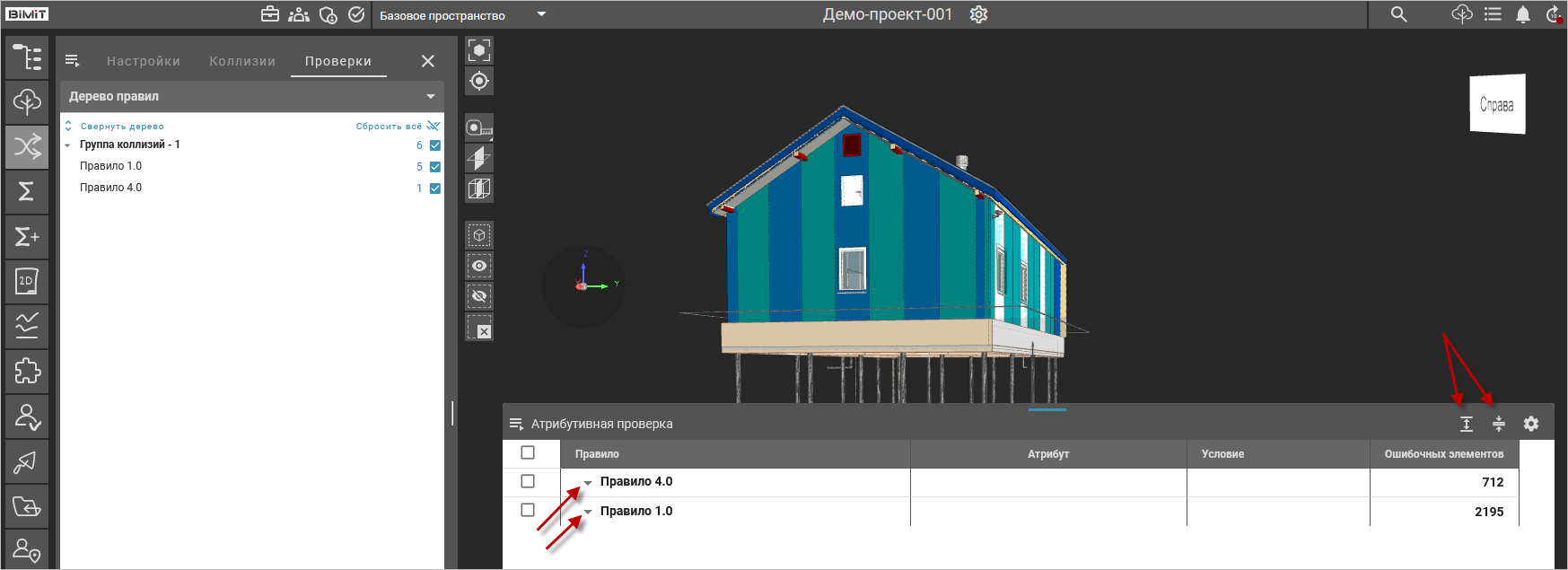Toggle the Правило 1.0 tree checkbox
Screen dimensions: 1568x570
click(x=435, y=167)
